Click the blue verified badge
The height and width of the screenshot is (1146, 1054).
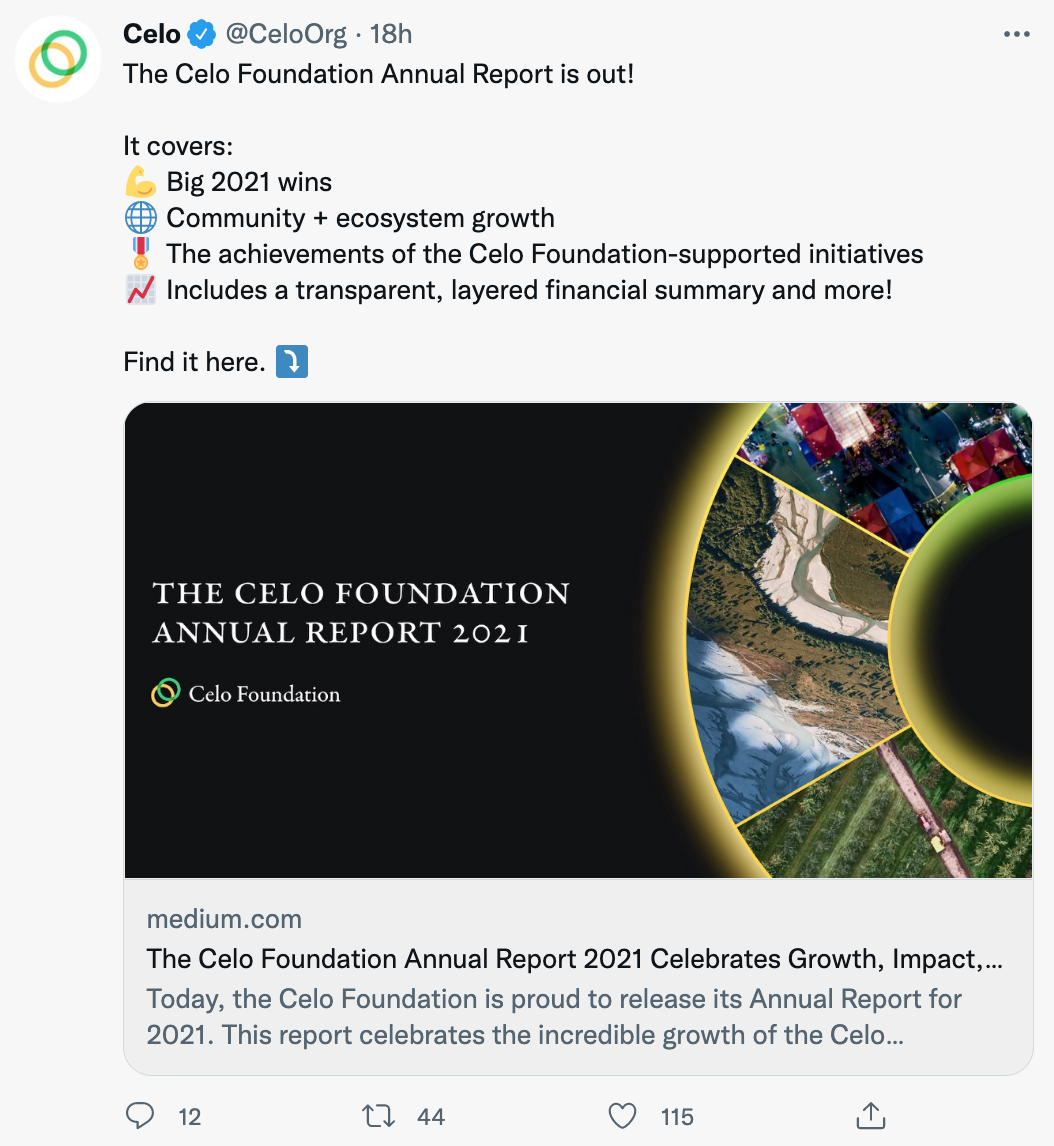point(202,35)
